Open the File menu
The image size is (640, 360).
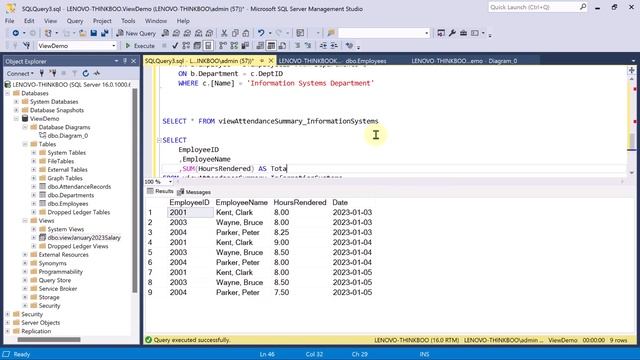[9, 20]
